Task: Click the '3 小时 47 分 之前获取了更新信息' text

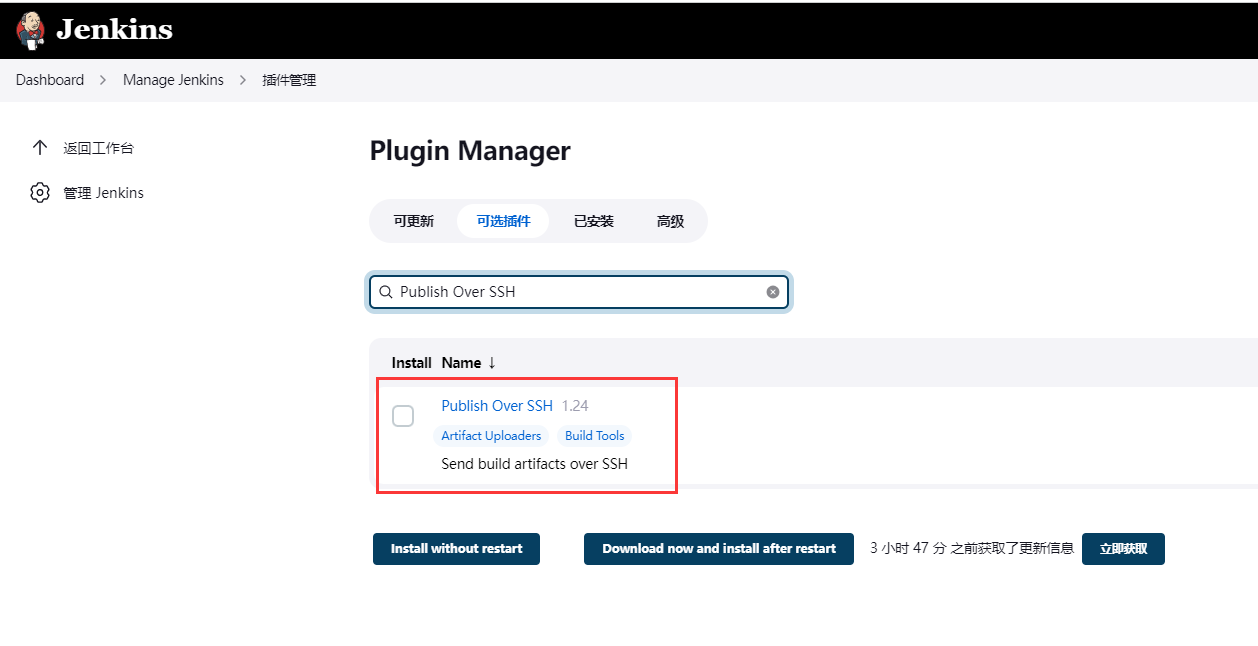Action: tap(972, 548)
